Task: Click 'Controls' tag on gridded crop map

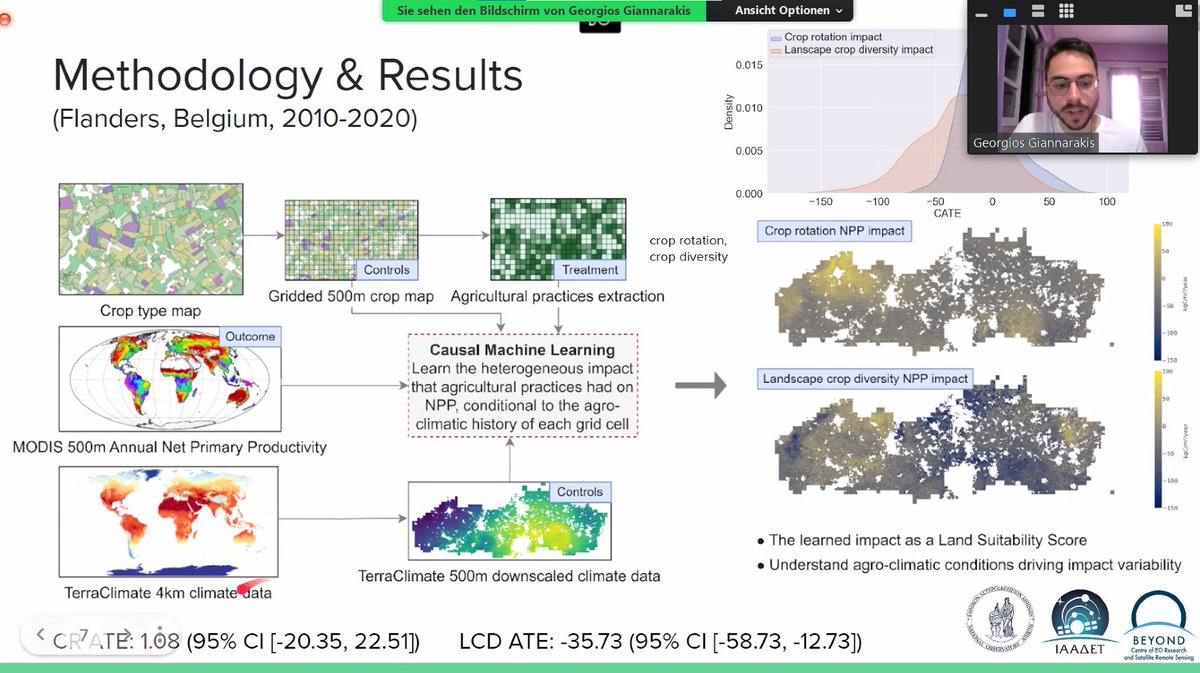Action: [x=386, y=269]
